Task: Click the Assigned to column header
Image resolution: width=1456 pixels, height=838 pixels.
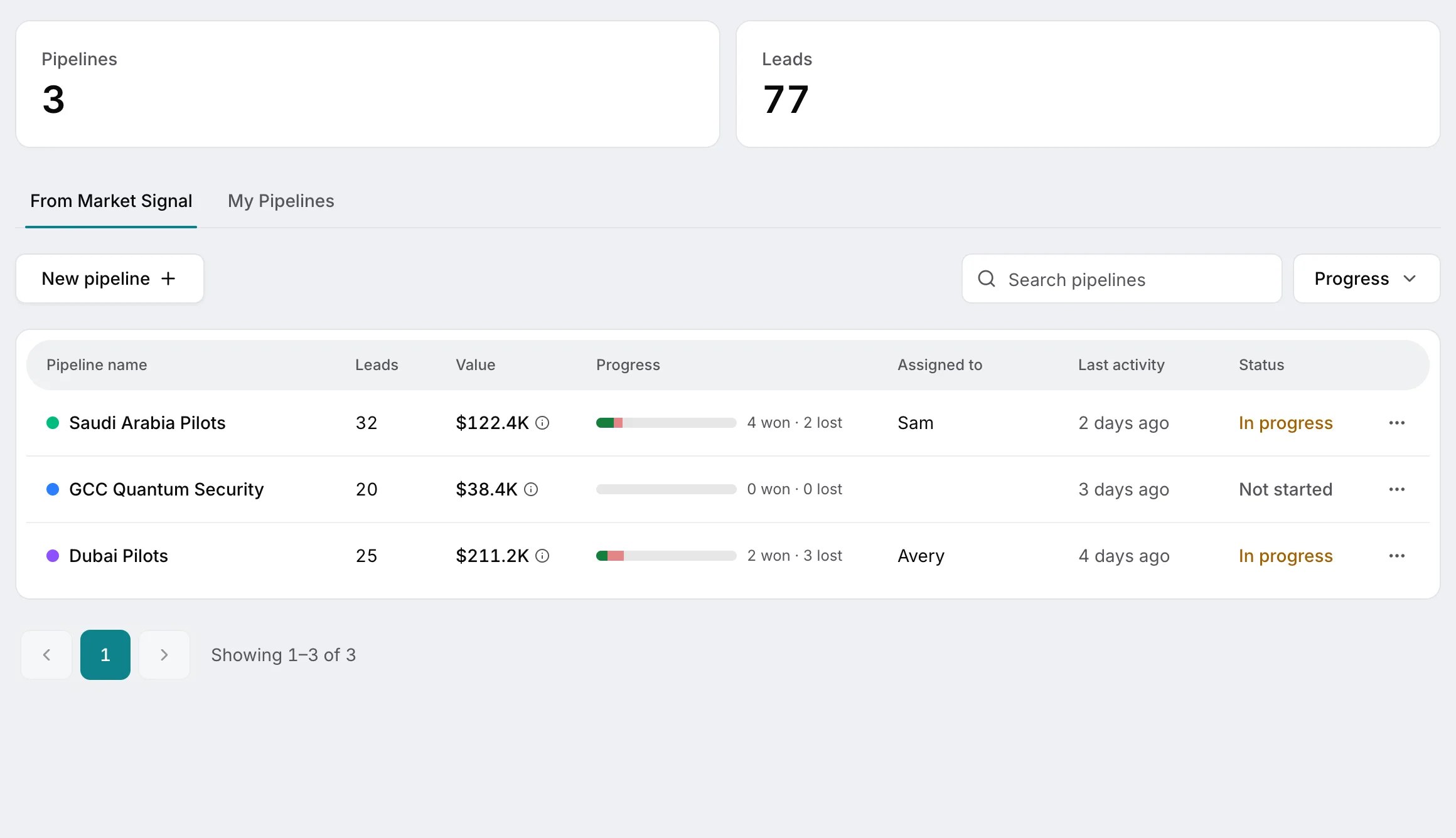Action: point(940,365)
